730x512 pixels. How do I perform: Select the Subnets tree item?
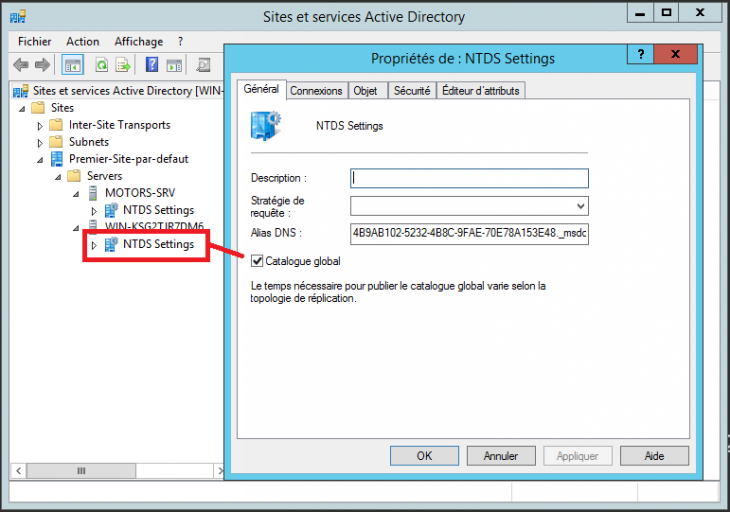(89, 141)
